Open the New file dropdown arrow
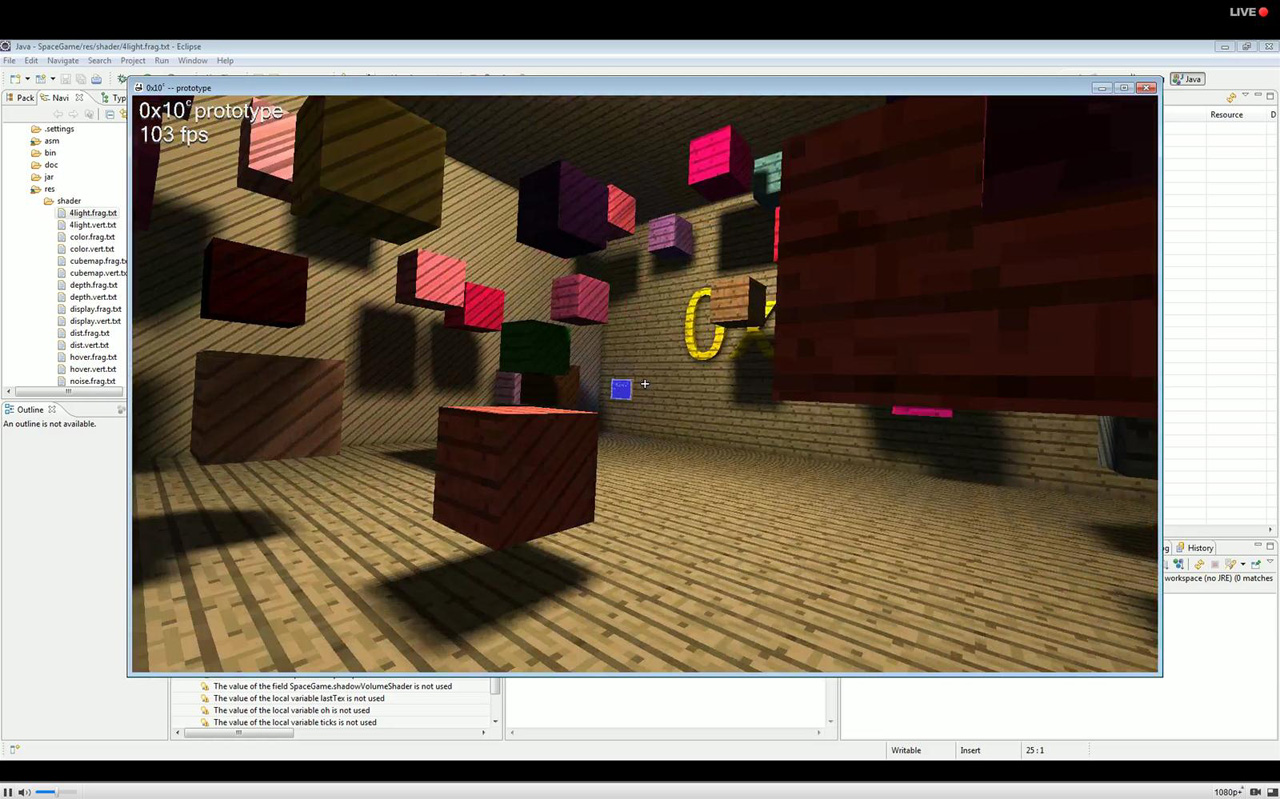 [x=27, y=79]
